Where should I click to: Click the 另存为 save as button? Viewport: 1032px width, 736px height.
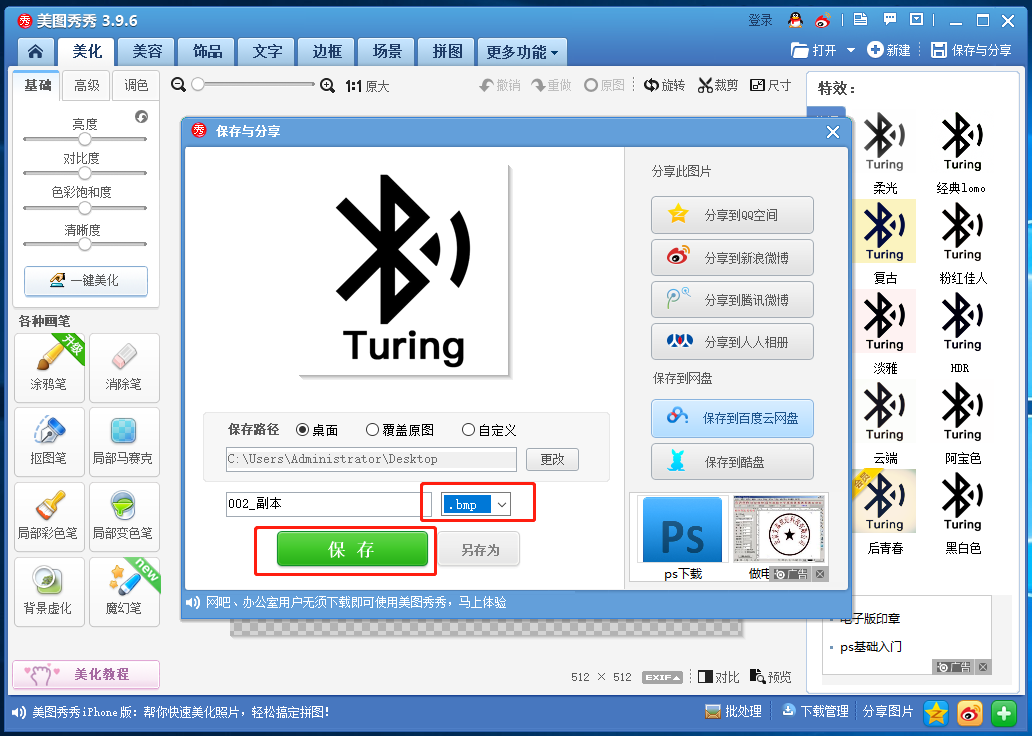[x=480, y=550]
